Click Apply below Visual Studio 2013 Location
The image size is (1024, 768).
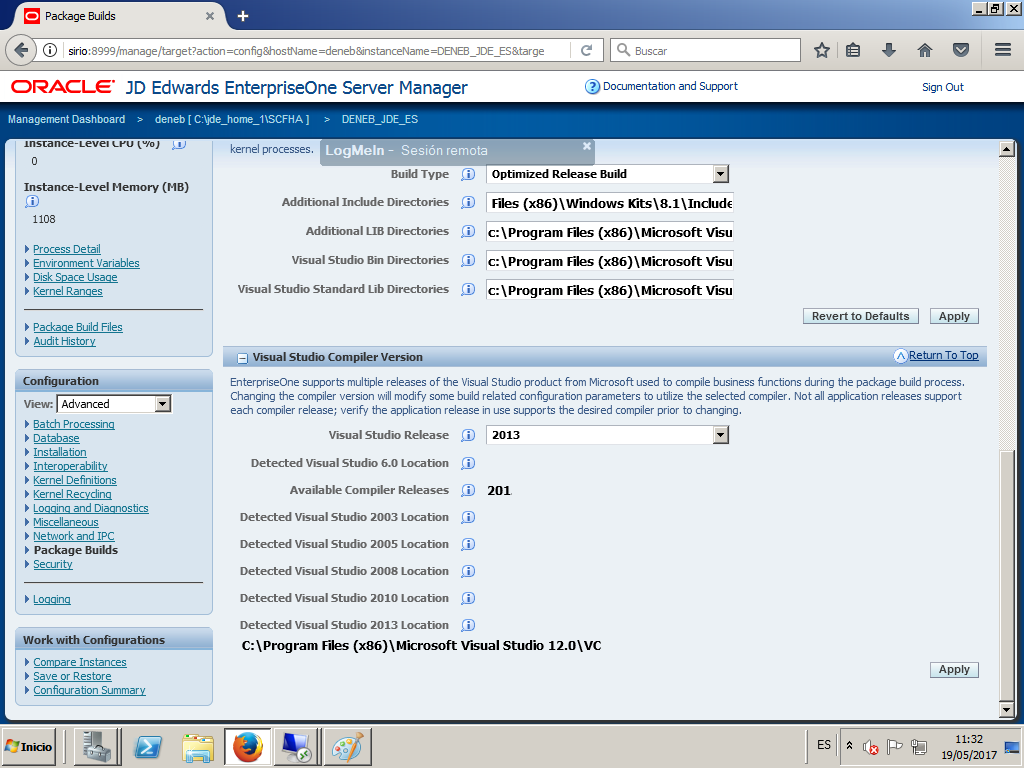click(954, 669)
